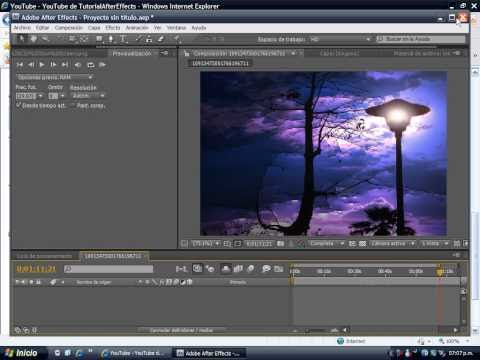Select the Clone Stamp tool
480x360 pixels.
coord(149,39)
